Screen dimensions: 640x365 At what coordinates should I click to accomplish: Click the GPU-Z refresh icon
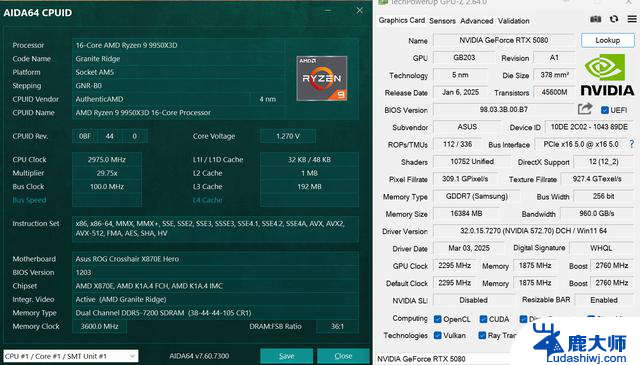click(x=614, y=19)
